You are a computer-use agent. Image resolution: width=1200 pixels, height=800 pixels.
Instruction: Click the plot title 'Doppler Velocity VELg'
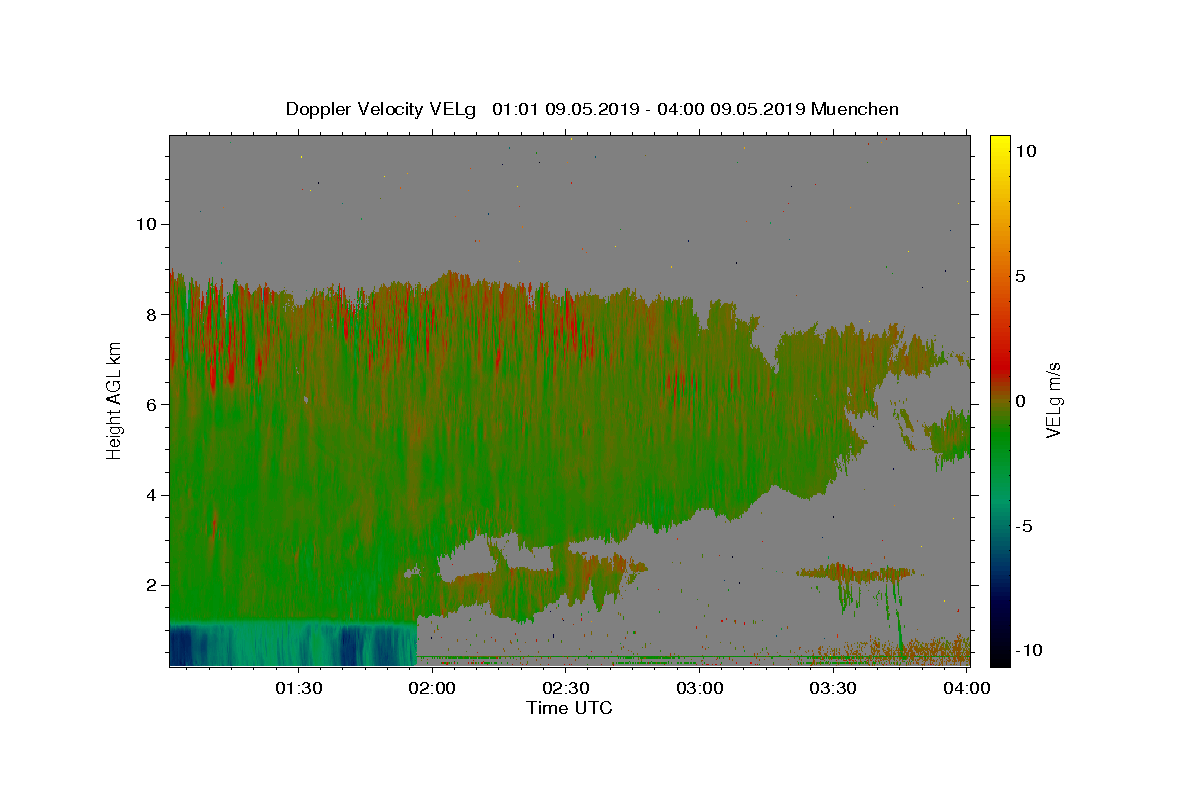(x=380, y=109)
